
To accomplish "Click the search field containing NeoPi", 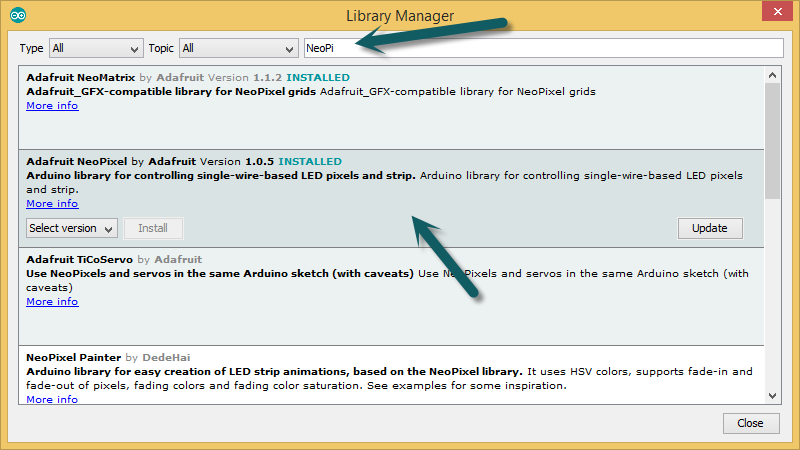I will (543, 48).
